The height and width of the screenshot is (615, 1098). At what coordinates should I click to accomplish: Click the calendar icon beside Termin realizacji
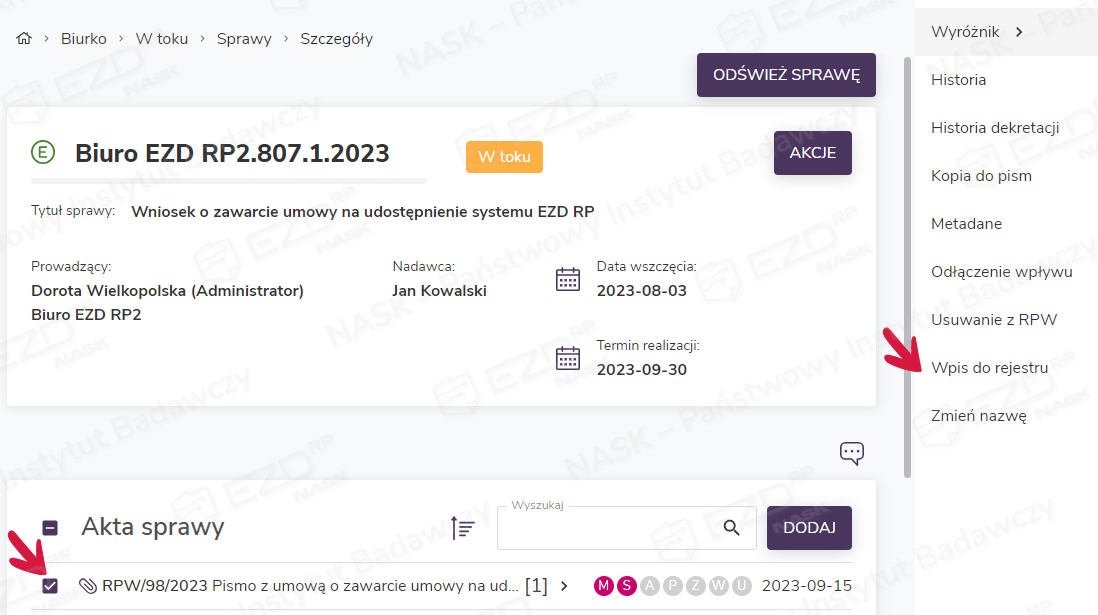(568, 358)
